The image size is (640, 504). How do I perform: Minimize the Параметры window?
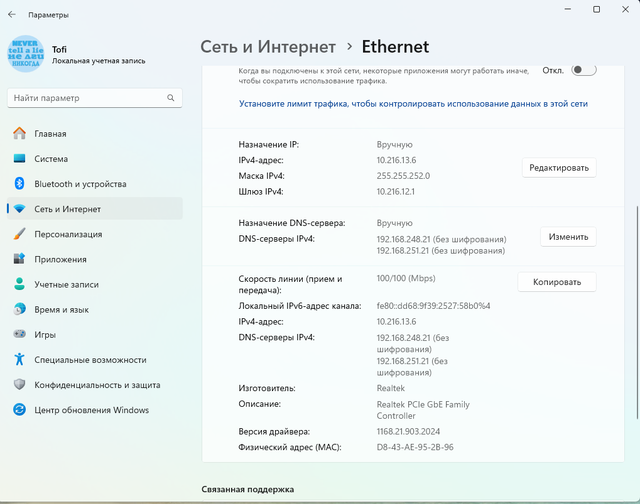(x=567, y=9)
